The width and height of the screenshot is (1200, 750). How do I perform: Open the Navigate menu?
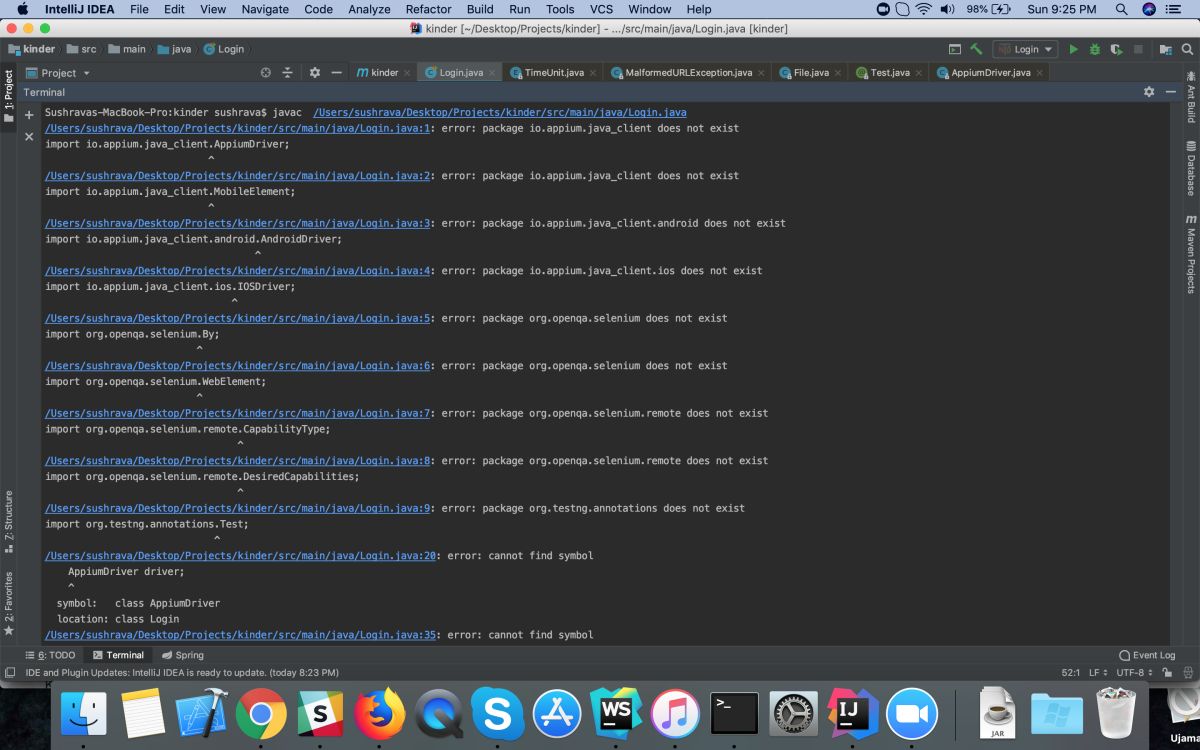[265, 9]
